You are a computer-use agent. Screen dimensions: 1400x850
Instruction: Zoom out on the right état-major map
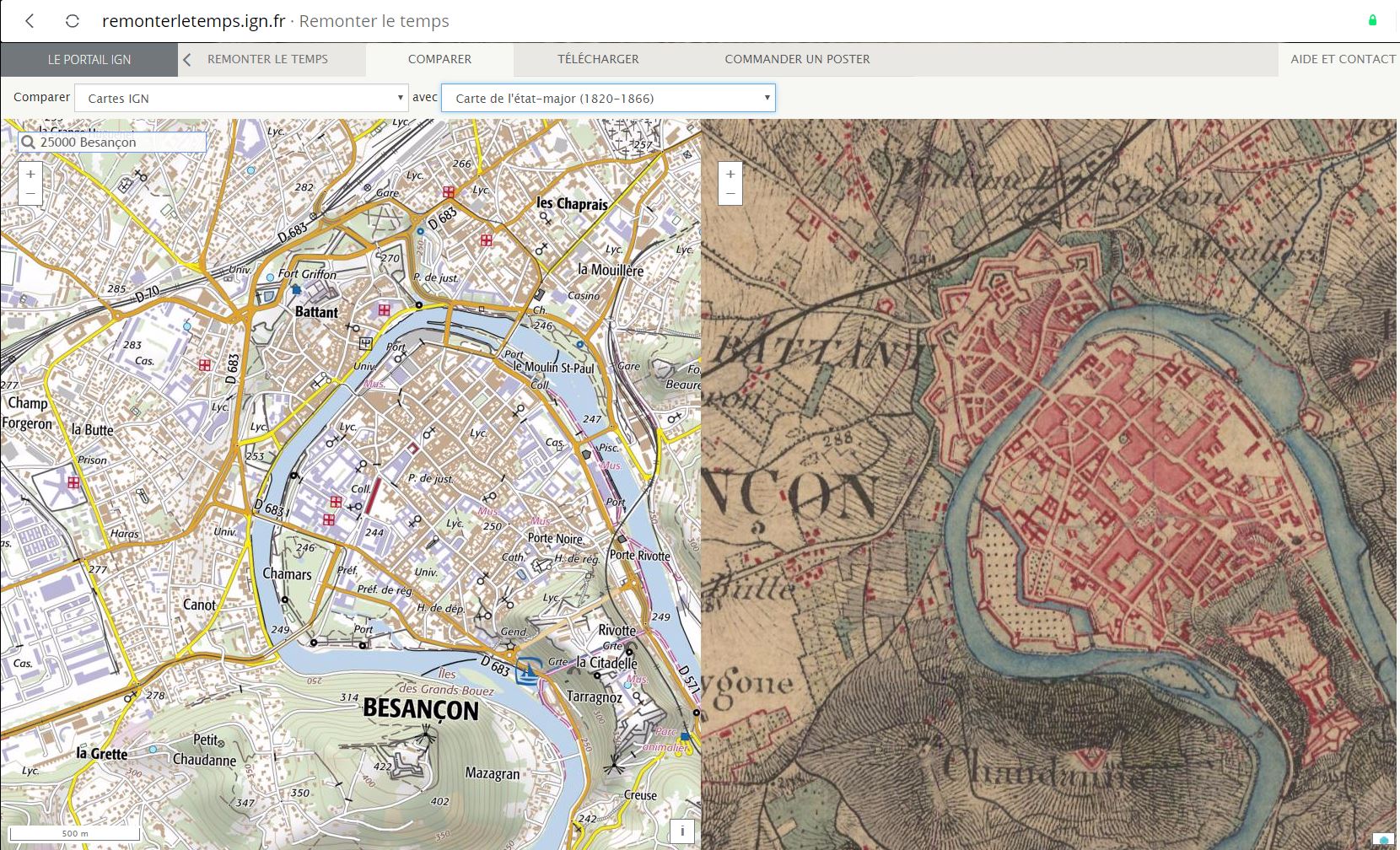[730, 193]
